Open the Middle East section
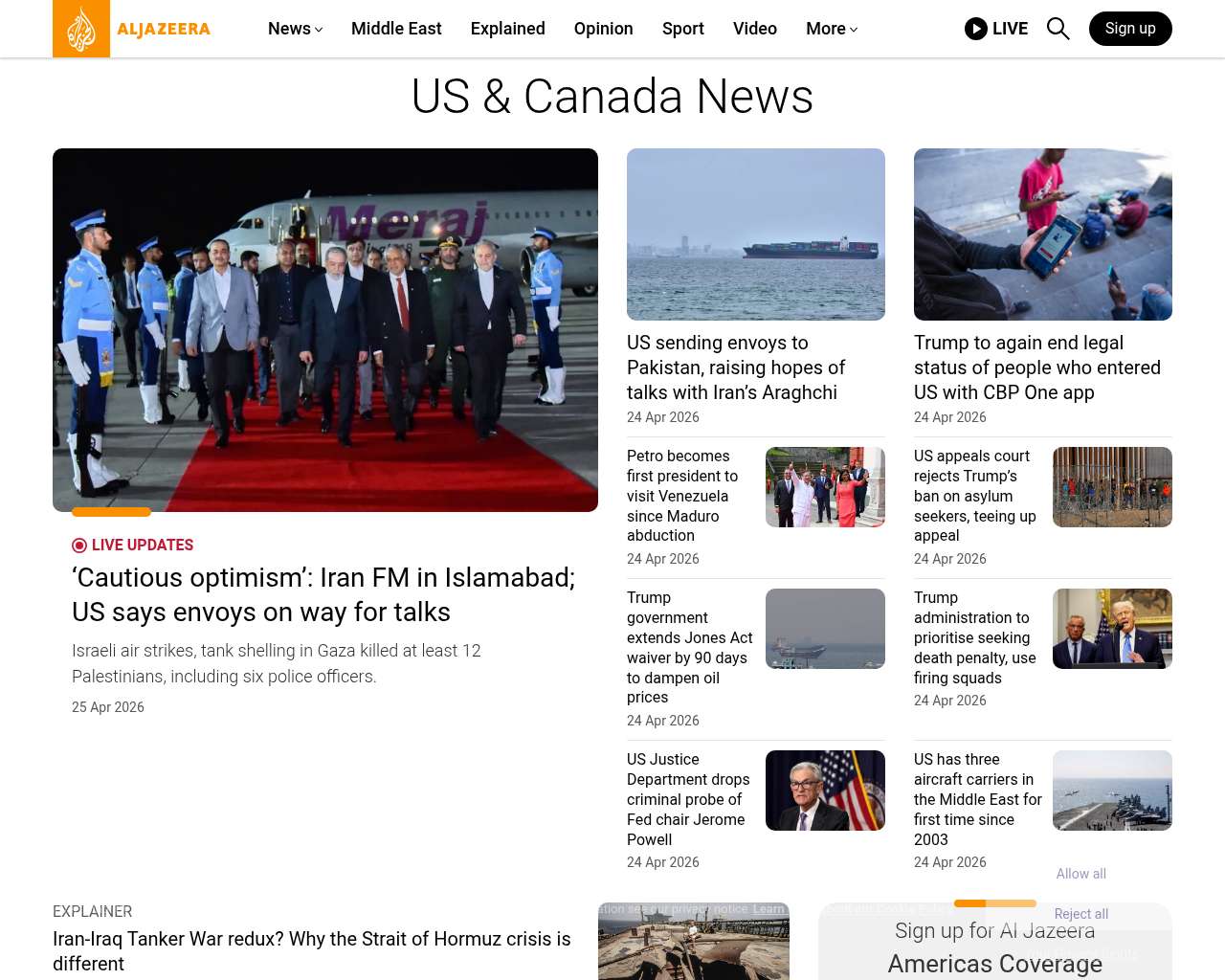 point(396,29)
